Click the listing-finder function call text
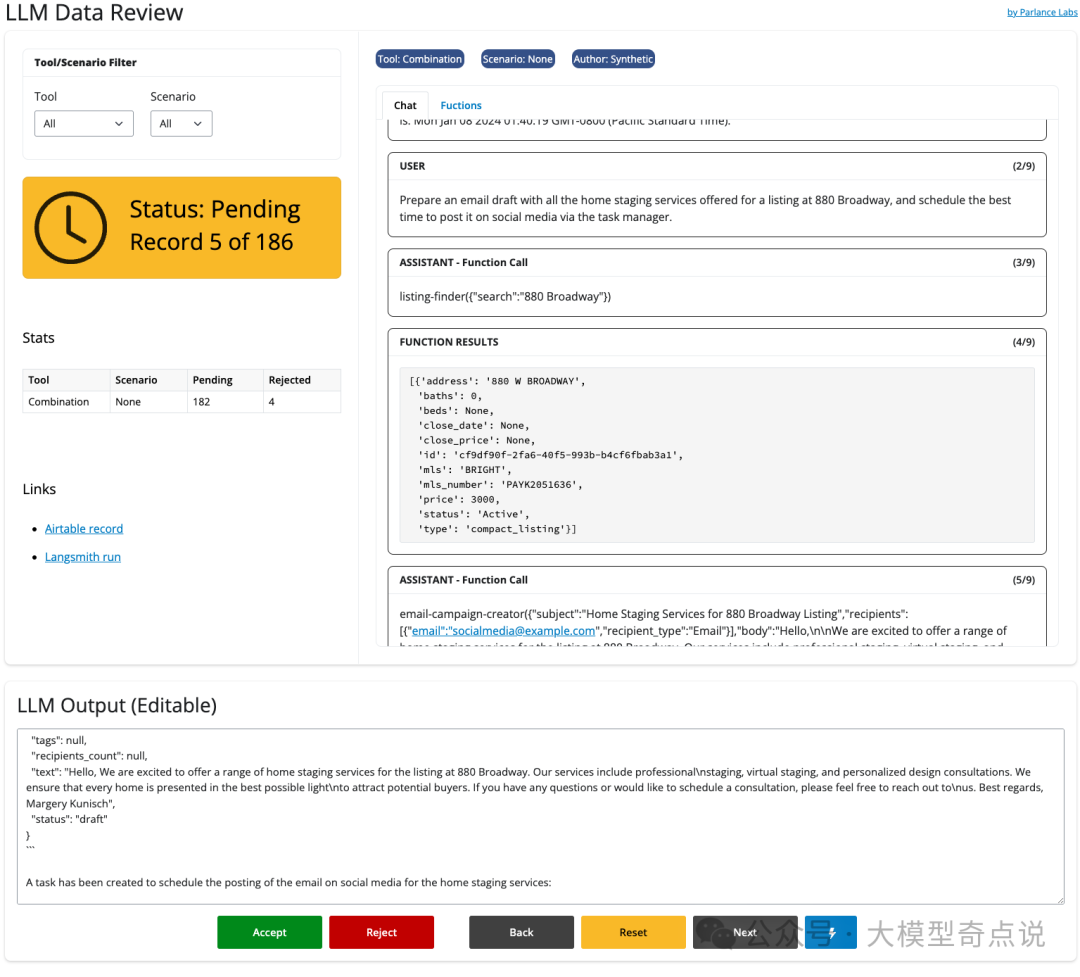The image size is (1080, 977). [x=506, y=297]
